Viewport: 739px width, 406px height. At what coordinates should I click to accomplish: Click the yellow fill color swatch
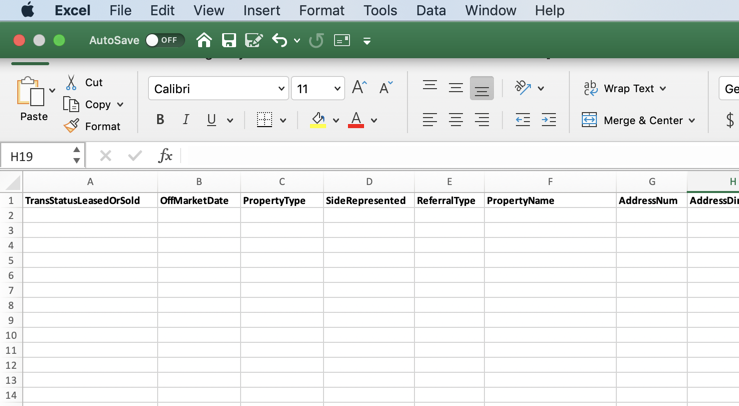[318, 120]
